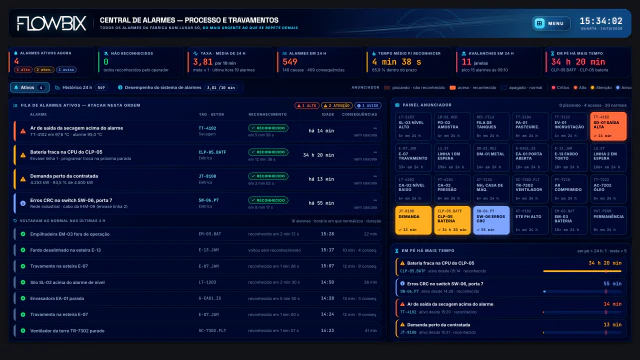Click the '1 alta' pill in active alarms card
This screenshot has width=640, height=360.
point(23,70)
